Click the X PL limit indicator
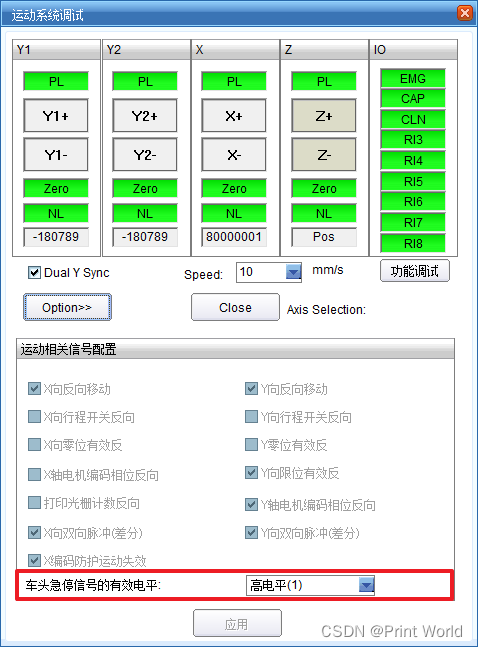This screenshot has width=478, height=647. [234, 81]
